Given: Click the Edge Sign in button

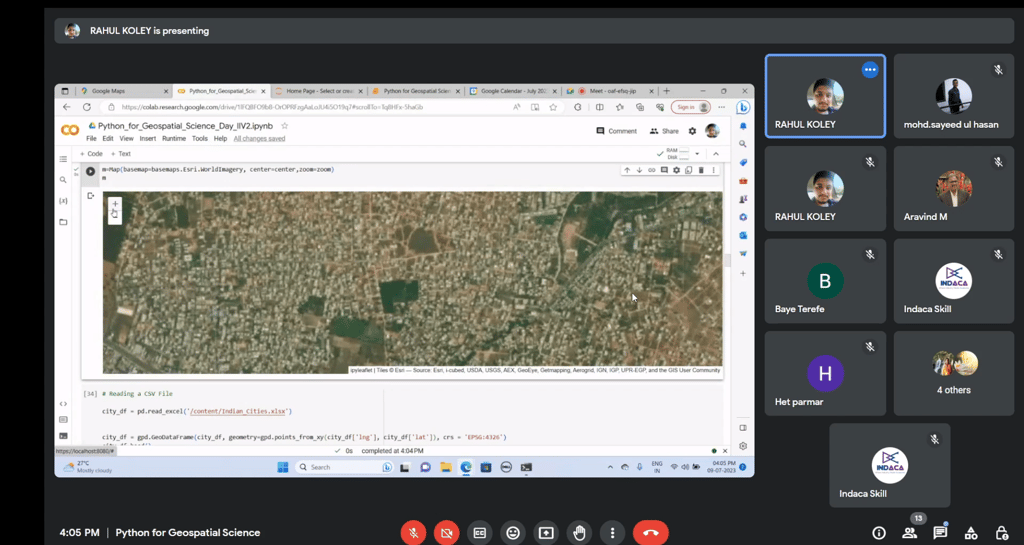Looking at the screenshot, I should click(691, 107).
